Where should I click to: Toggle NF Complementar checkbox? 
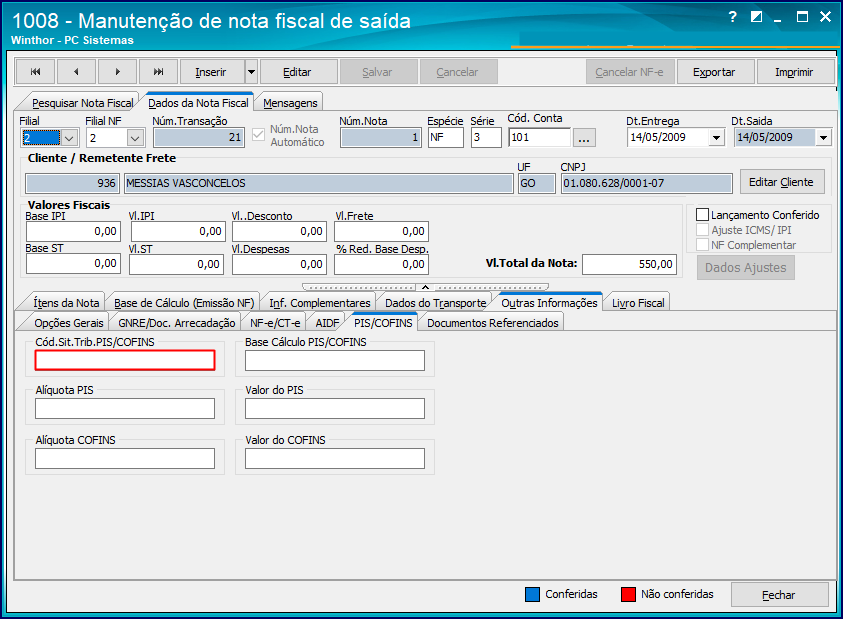click(x=703, y=245)
